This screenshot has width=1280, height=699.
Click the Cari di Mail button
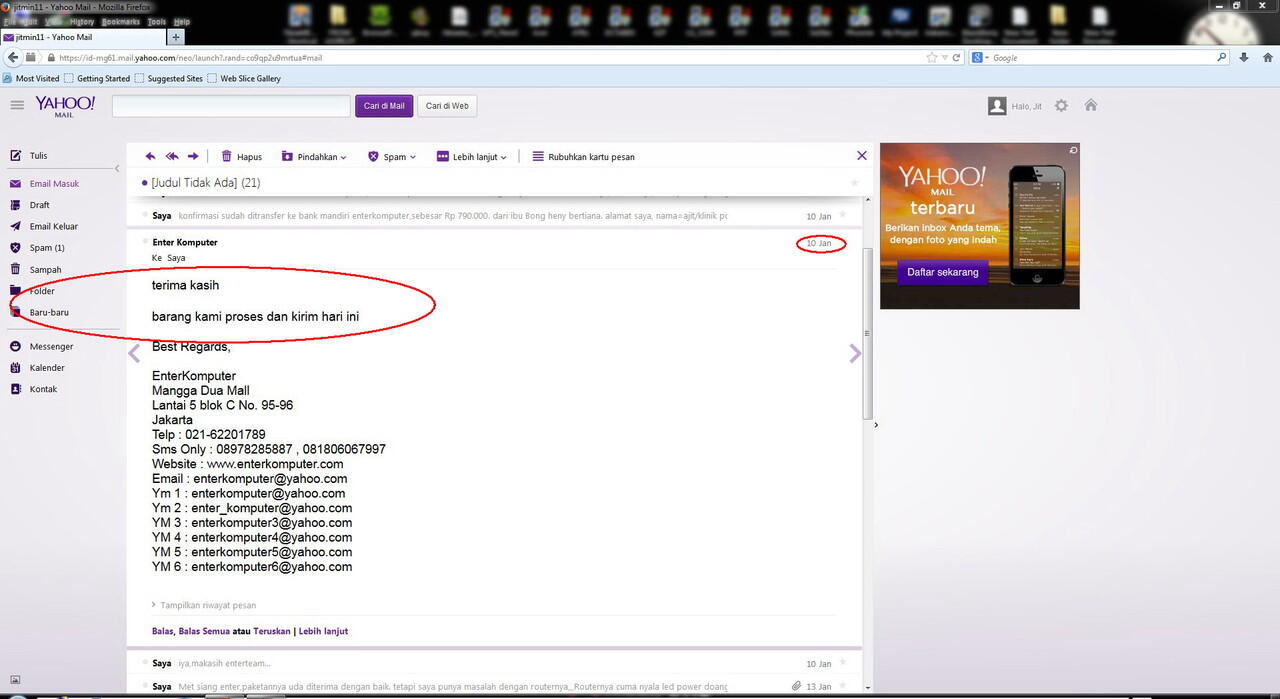384,106
